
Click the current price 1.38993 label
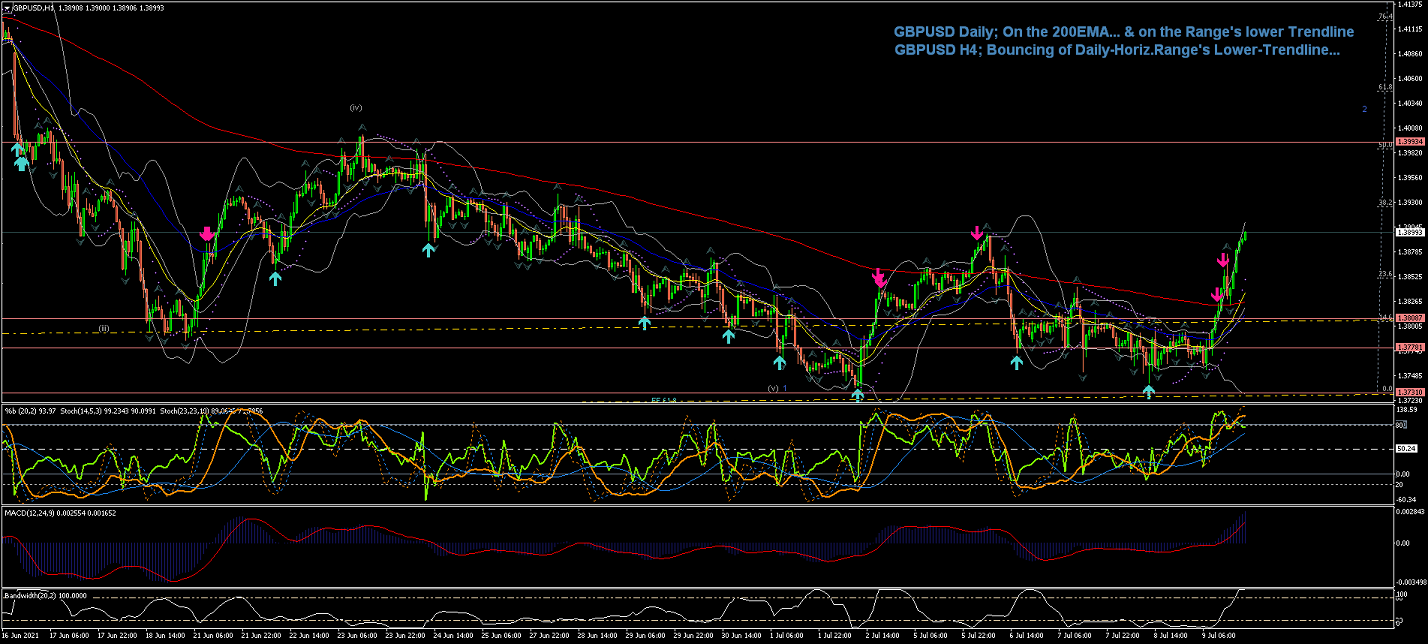[1409, 232]
